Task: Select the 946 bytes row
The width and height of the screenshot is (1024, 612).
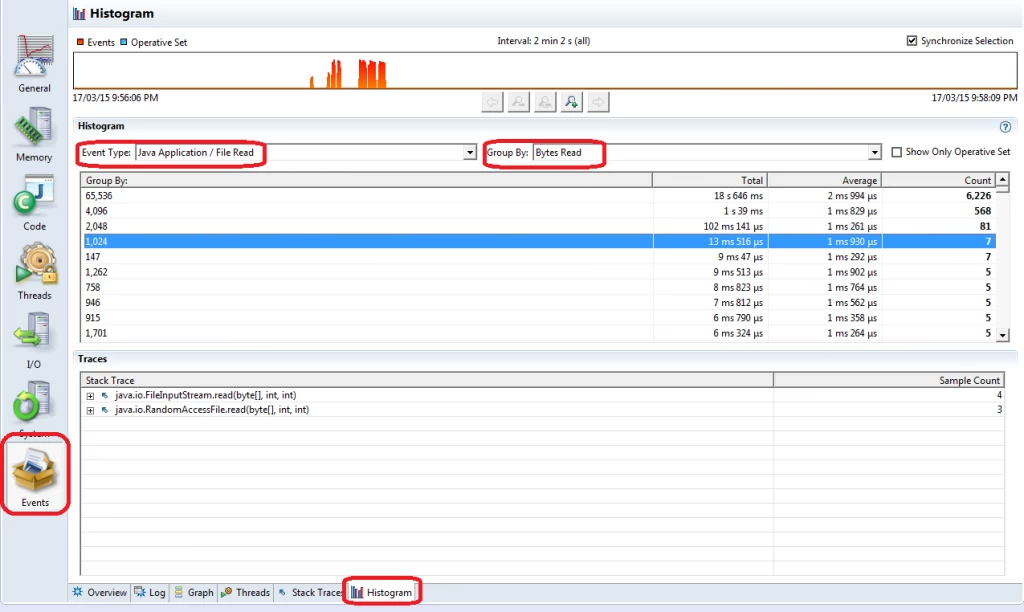Action: point(539,302)
